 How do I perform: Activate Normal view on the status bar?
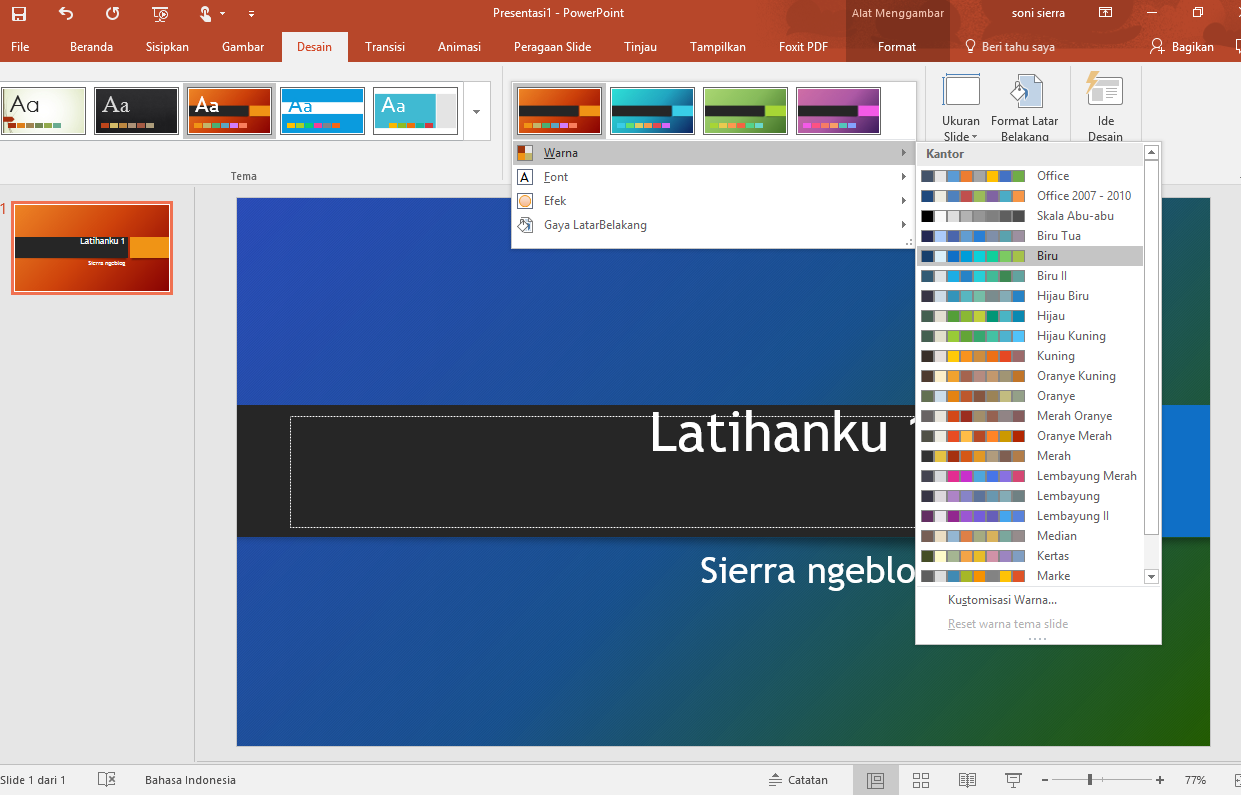coord(876,779)
